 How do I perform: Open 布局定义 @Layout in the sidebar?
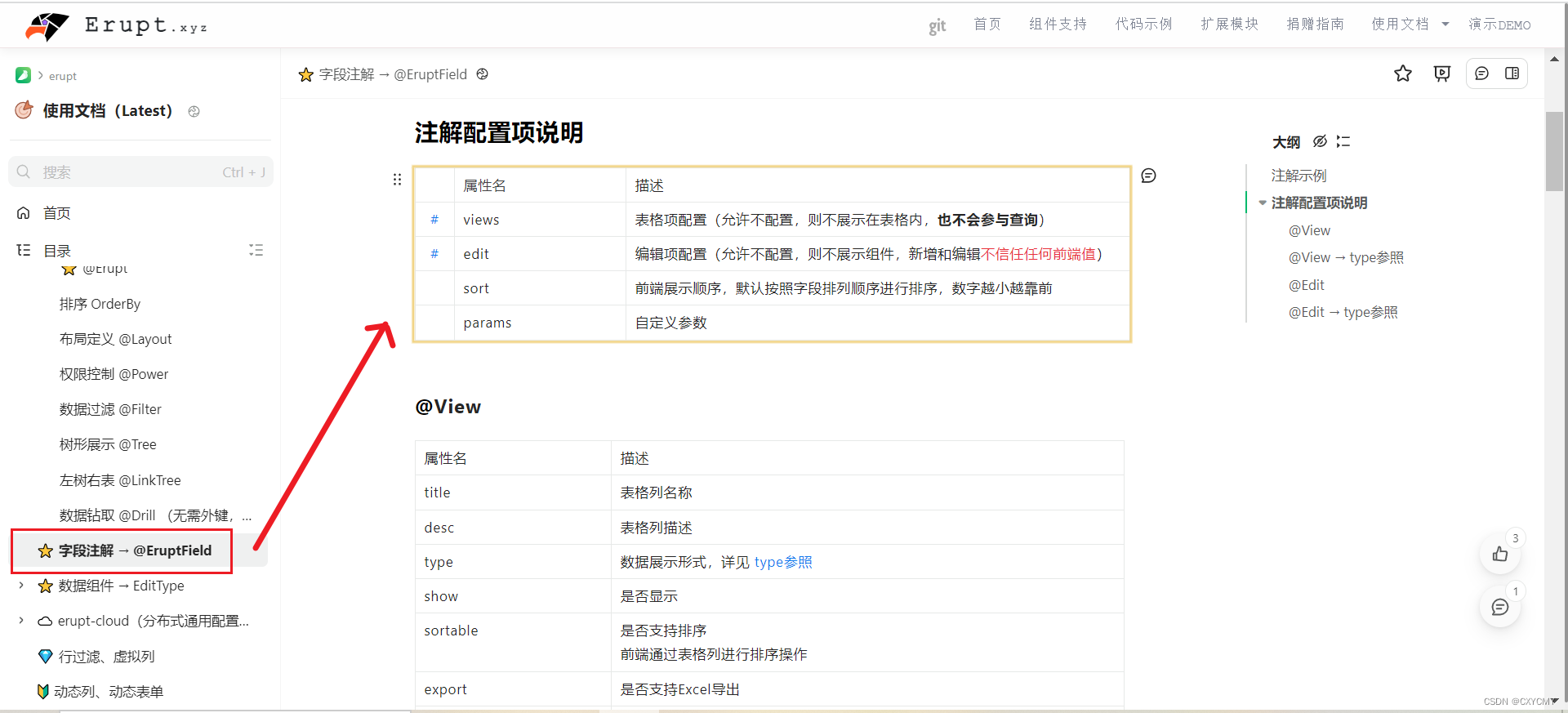(115, 339)
